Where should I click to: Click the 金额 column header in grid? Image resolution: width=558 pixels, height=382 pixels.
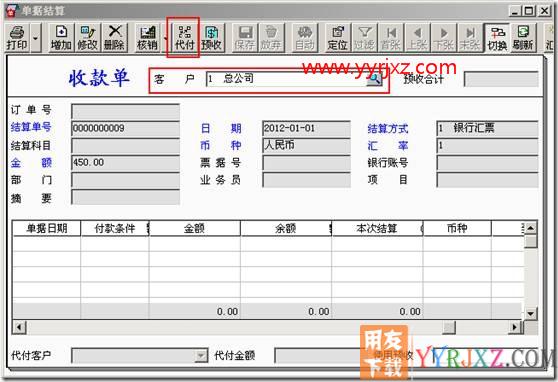(x=194, y=228)
